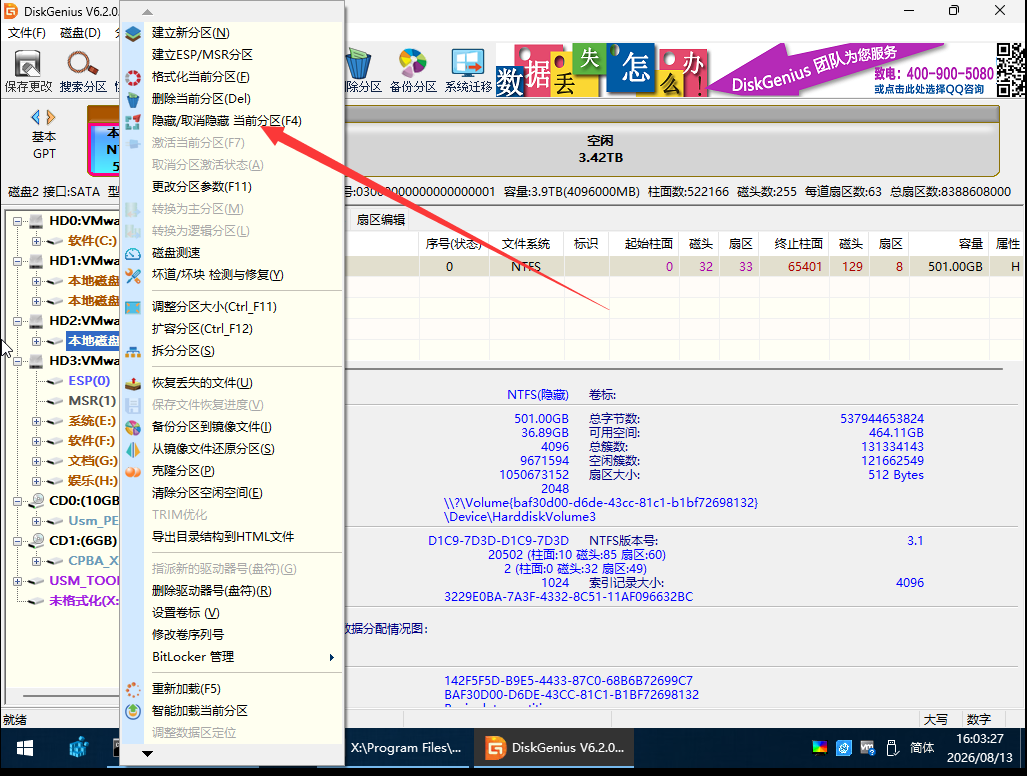Click the back arrow above 基本 GPT

coord(35,117)
